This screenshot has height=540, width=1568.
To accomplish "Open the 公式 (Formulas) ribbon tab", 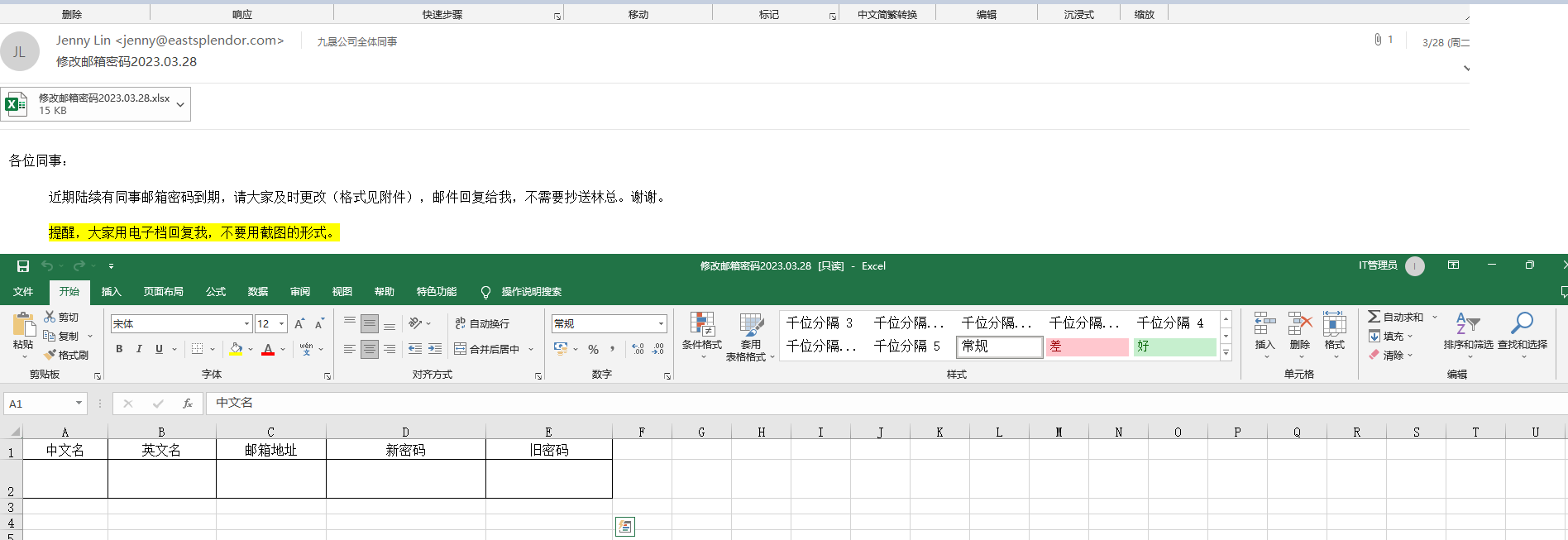I will [x=216, y=292].
